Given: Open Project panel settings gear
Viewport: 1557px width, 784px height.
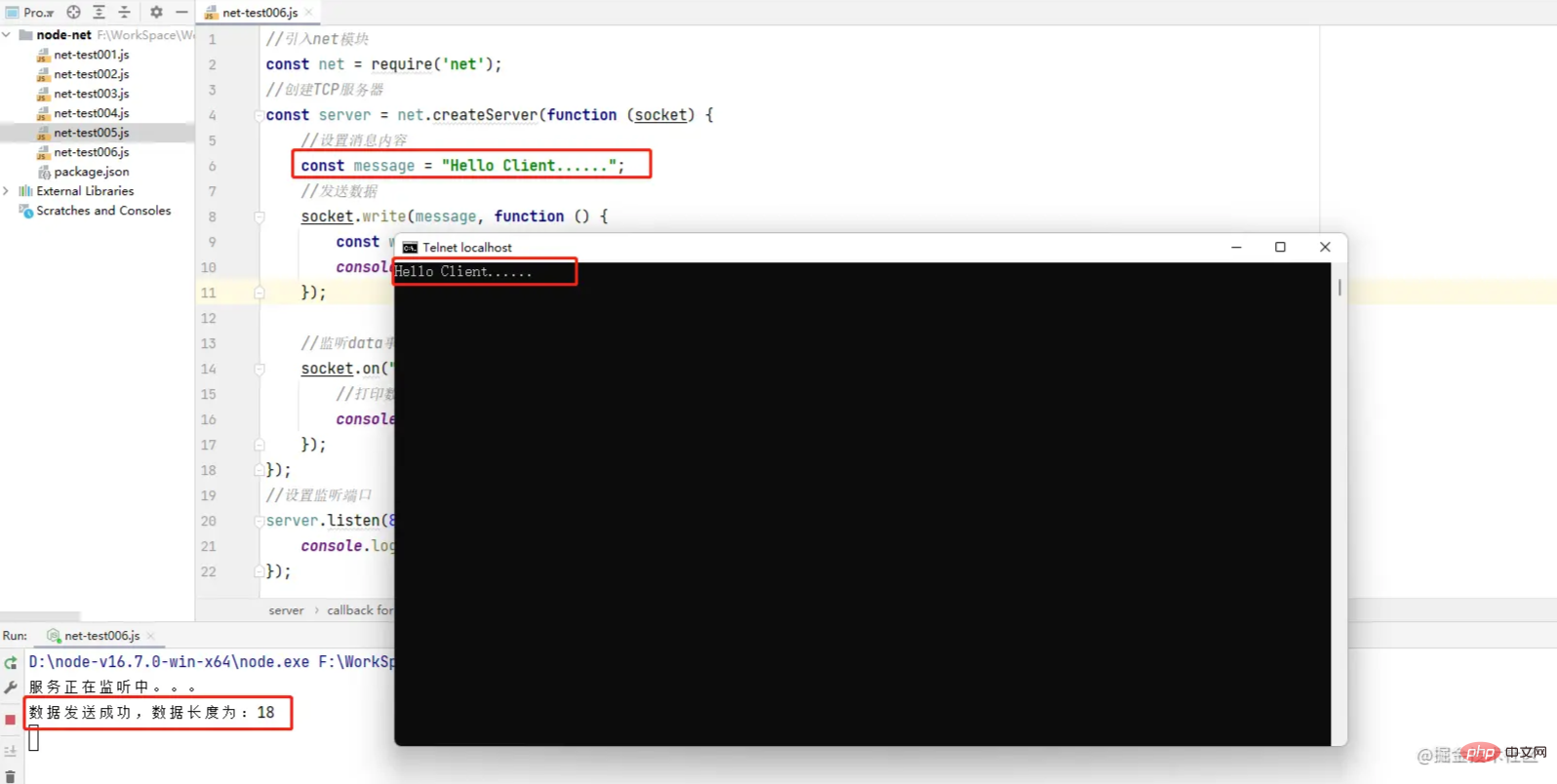Looking at the screenshot, I should click(x=156, y=13).
